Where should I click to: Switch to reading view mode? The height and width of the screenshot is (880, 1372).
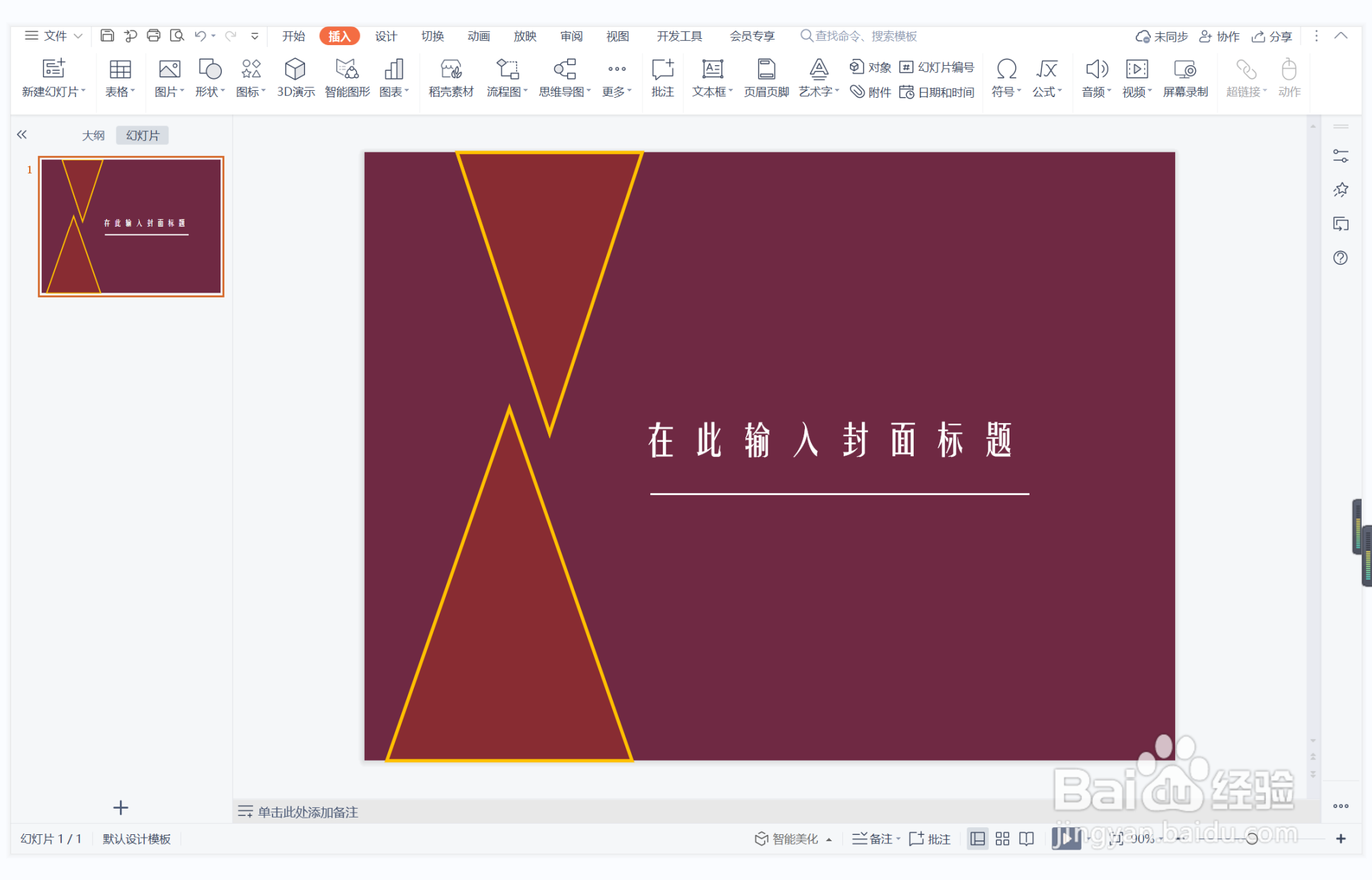click(x=1026, y=838)
